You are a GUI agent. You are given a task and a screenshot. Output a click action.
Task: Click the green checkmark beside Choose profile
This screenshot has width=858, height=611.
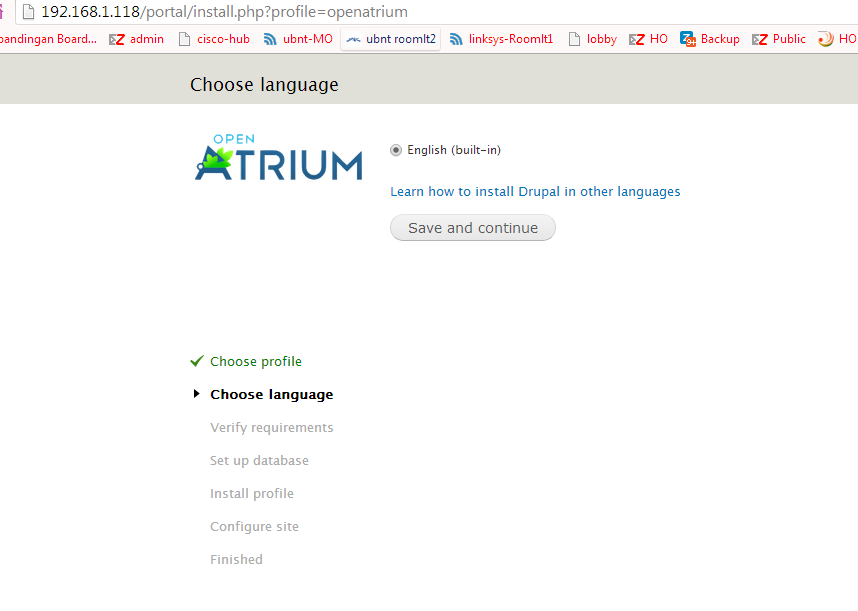pyautogui.click(x=196, y=361)
